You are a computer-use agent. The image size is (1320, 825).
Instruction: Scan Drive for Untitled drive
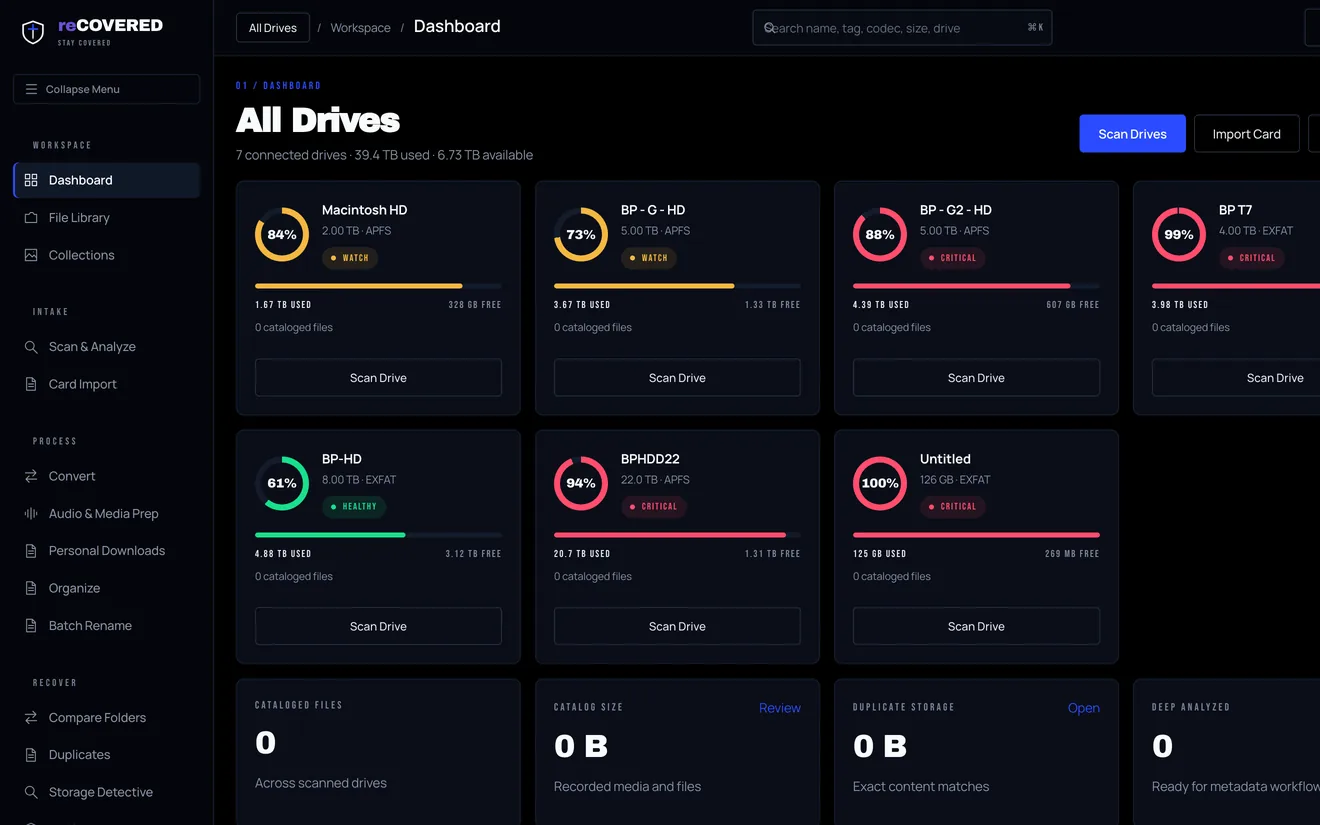click(976, 626)
